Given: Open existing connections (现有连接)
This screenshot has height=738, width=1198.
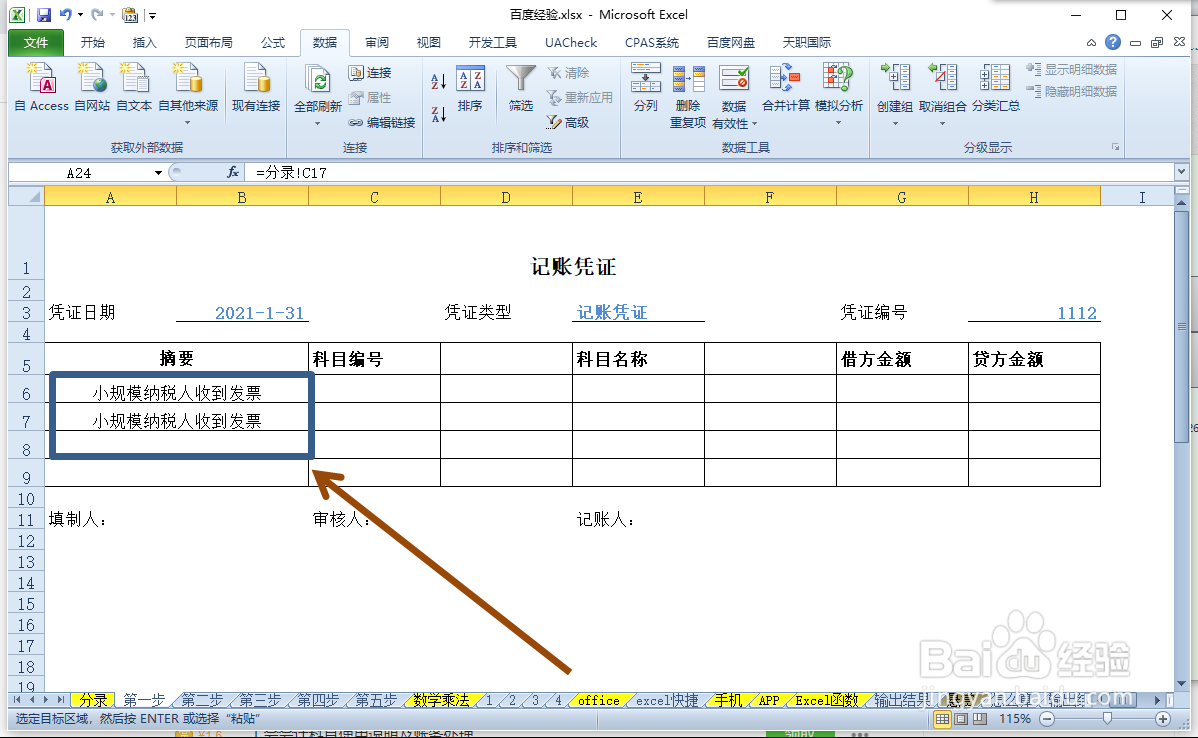Looking at the screenshot, I should pyautogui.click(x=256, y=88).
